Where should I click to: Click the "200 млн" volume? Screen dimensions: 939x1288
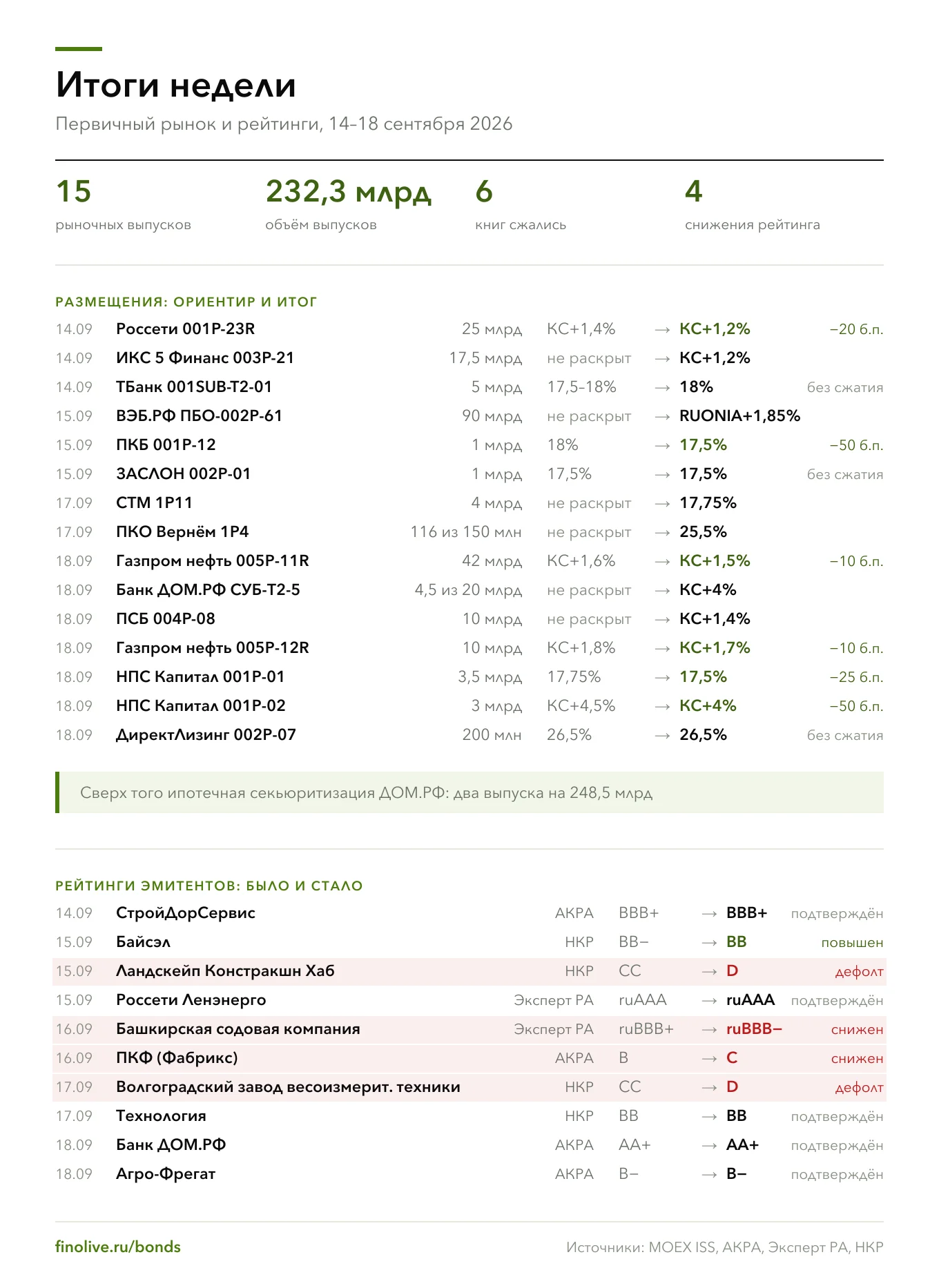(x=492, y=735)
